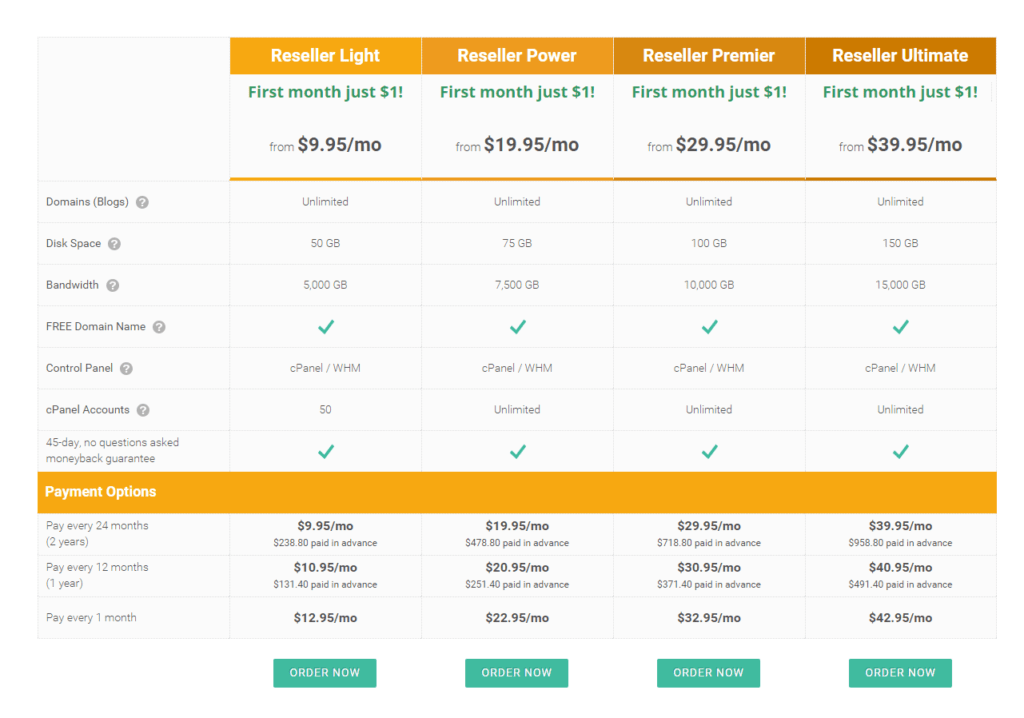Click help icon next to Domains (Blogs)
1024x718 pixels.
pos(142,203)
